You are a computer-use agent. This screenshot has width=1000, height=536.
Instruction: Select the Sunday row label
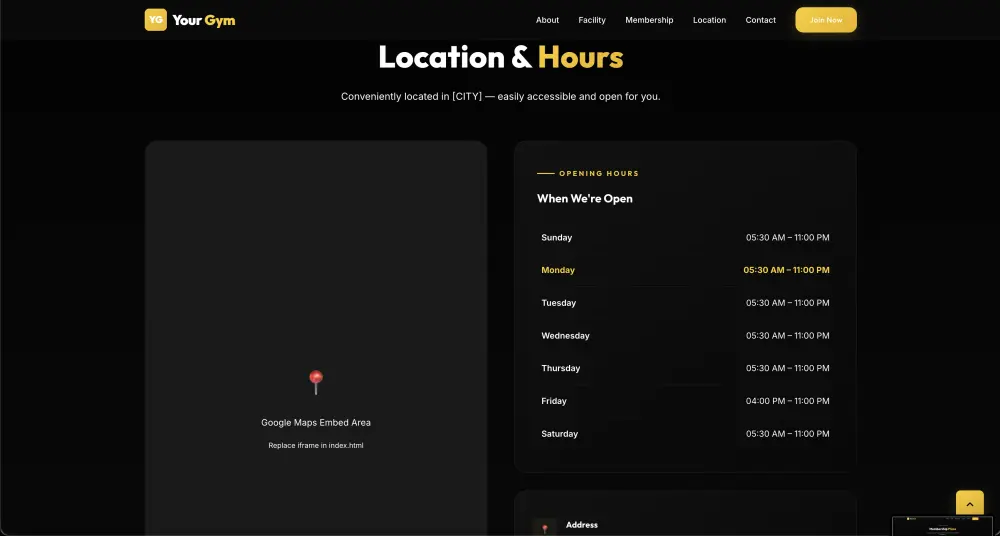(557, 237)
